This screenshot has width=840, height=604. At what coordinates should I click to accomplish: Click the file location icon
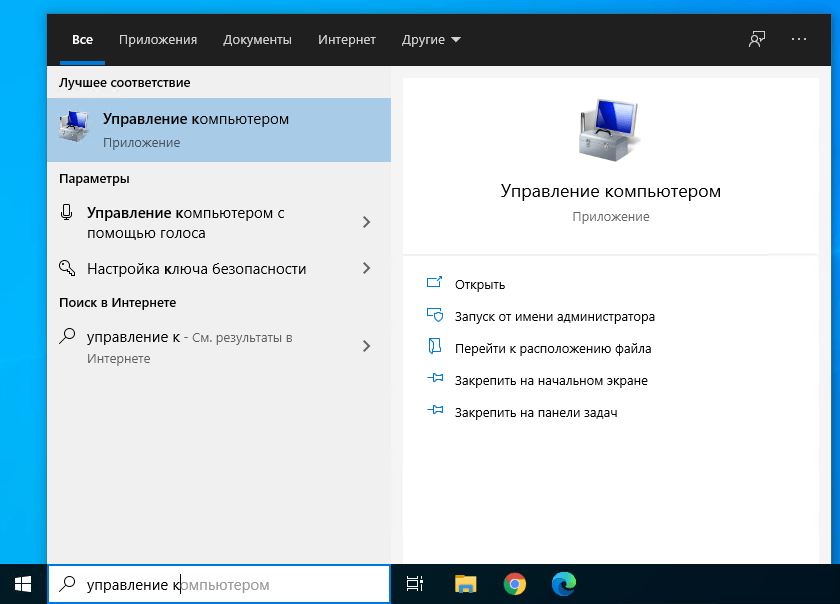[434, 346]
